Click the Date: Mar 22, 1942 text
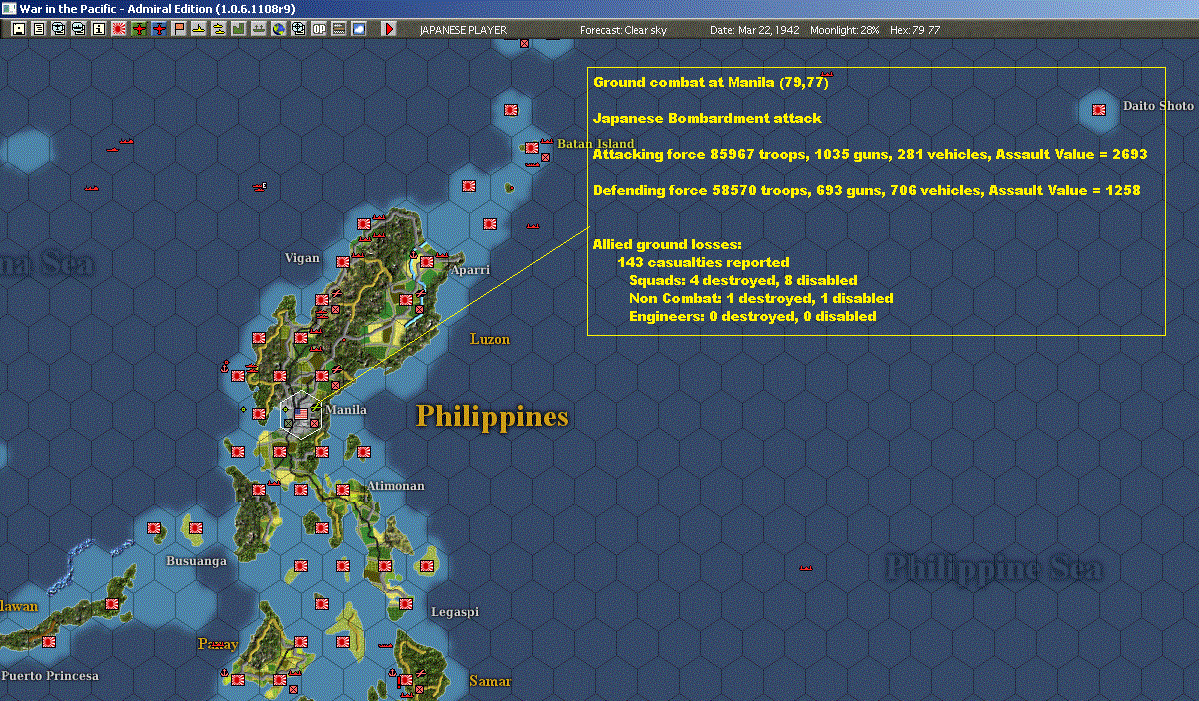Screen dimensions: 1199x701 (x=754, y=30)
